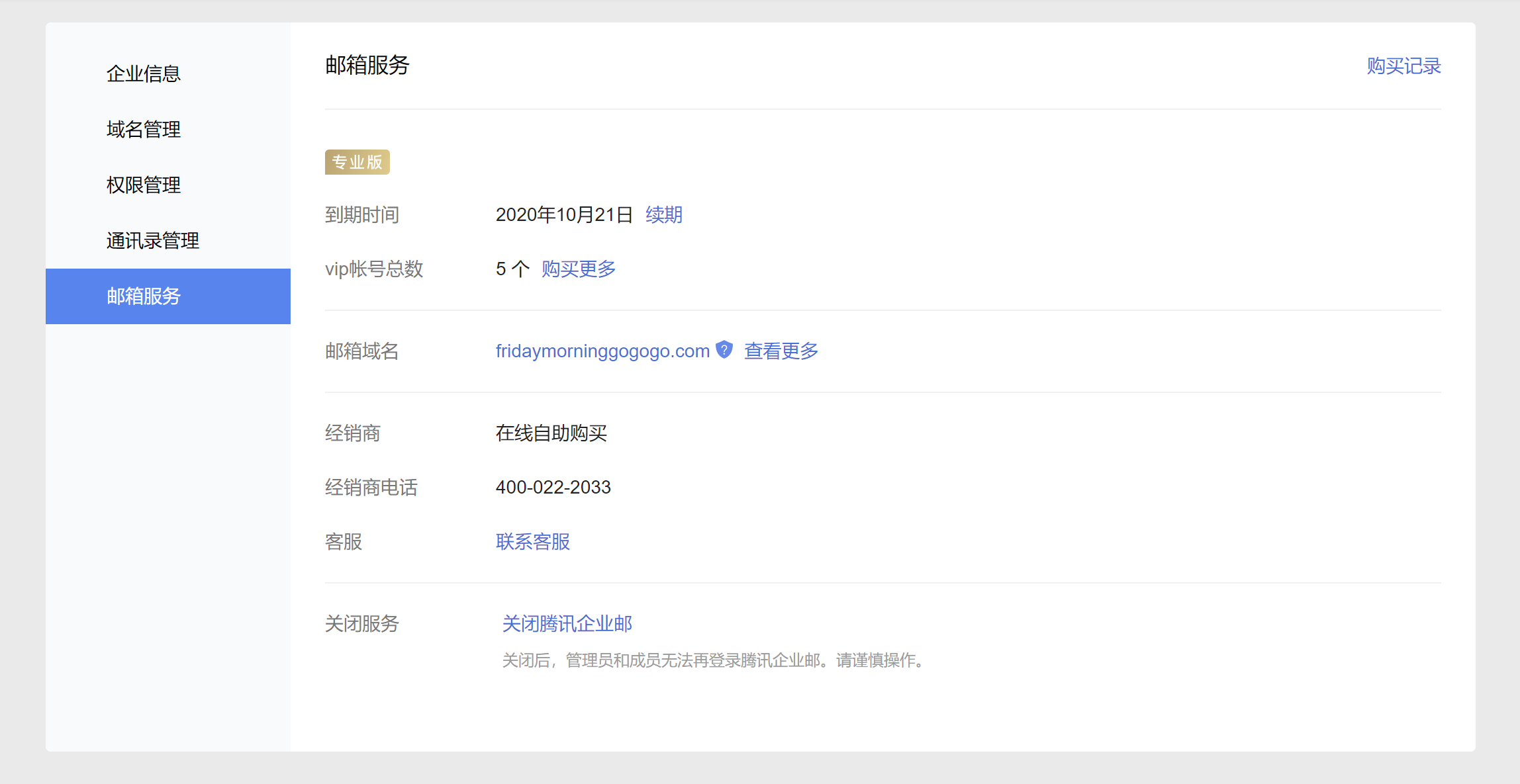Click the 专业版 edition badge
Screen dimensions: 1520x784
pos(357,161)
